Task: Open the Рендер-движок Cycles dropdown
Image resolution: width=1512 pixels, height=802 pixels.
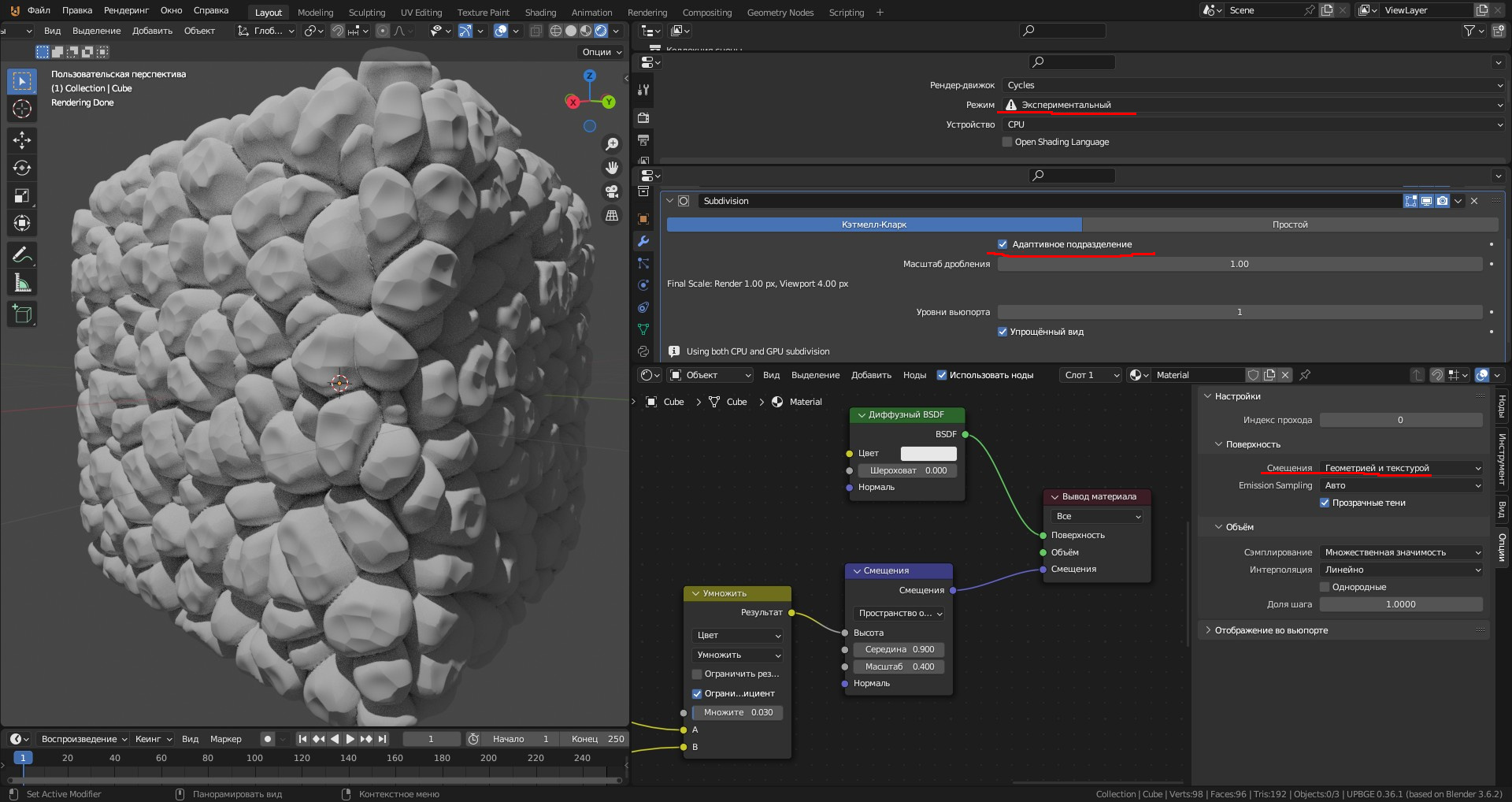Action: [1254, 85]
